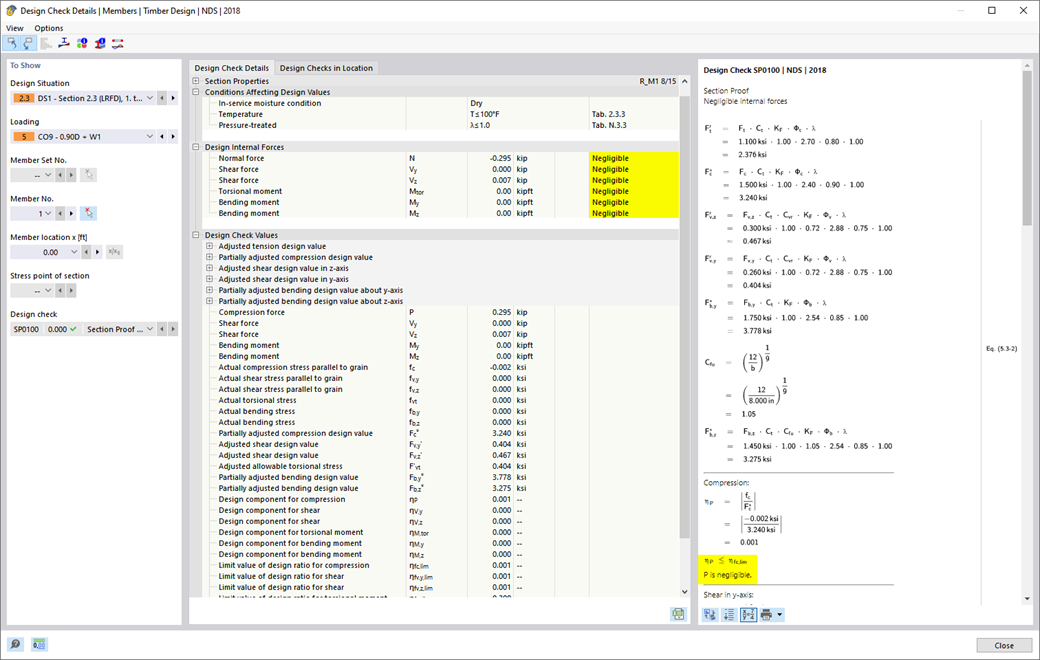
Task: Expand Adjusted shear design value in z-axis
Action: (210, 268)
